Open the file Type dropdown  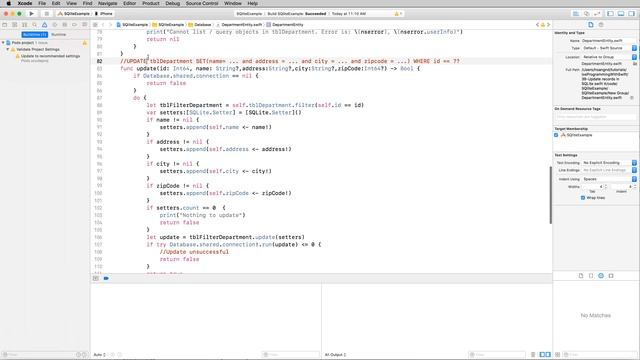pyautogui.click(x=609, y=48)
